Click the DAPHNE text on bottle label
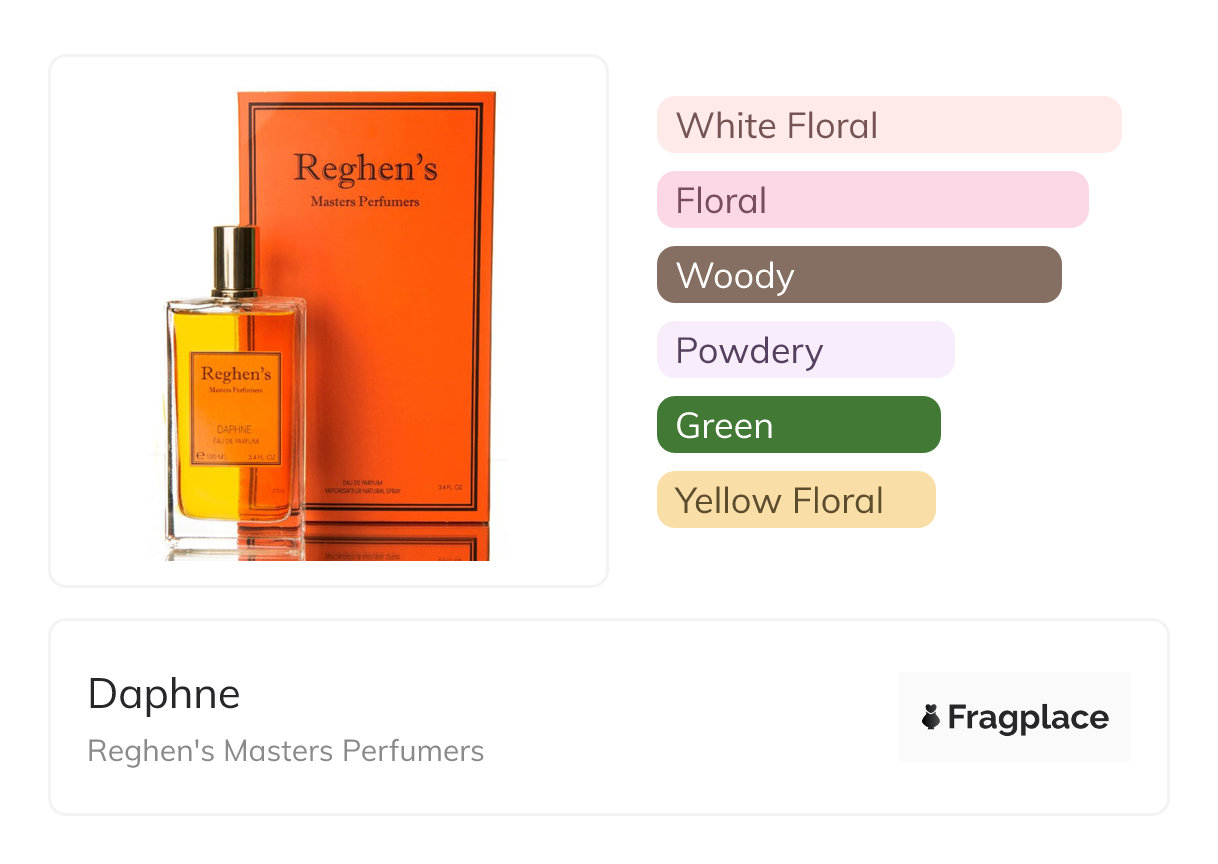Viewport: 1218px width, 864px height. point(236,430)
